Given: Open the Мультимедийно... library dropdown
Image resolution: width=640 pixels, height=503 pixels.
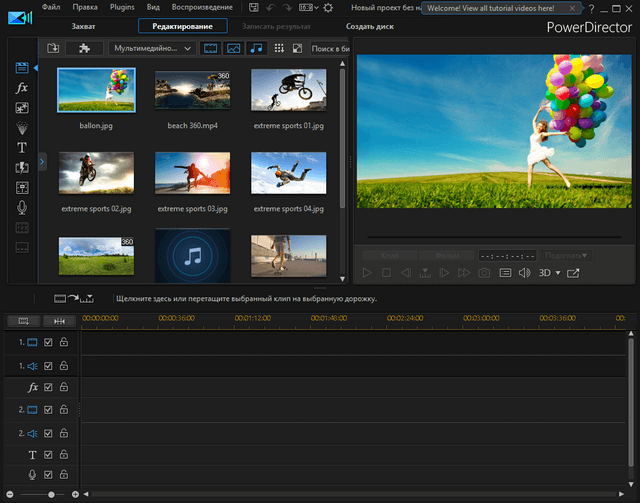Looking at the screenshot, I should click(152, 48).
